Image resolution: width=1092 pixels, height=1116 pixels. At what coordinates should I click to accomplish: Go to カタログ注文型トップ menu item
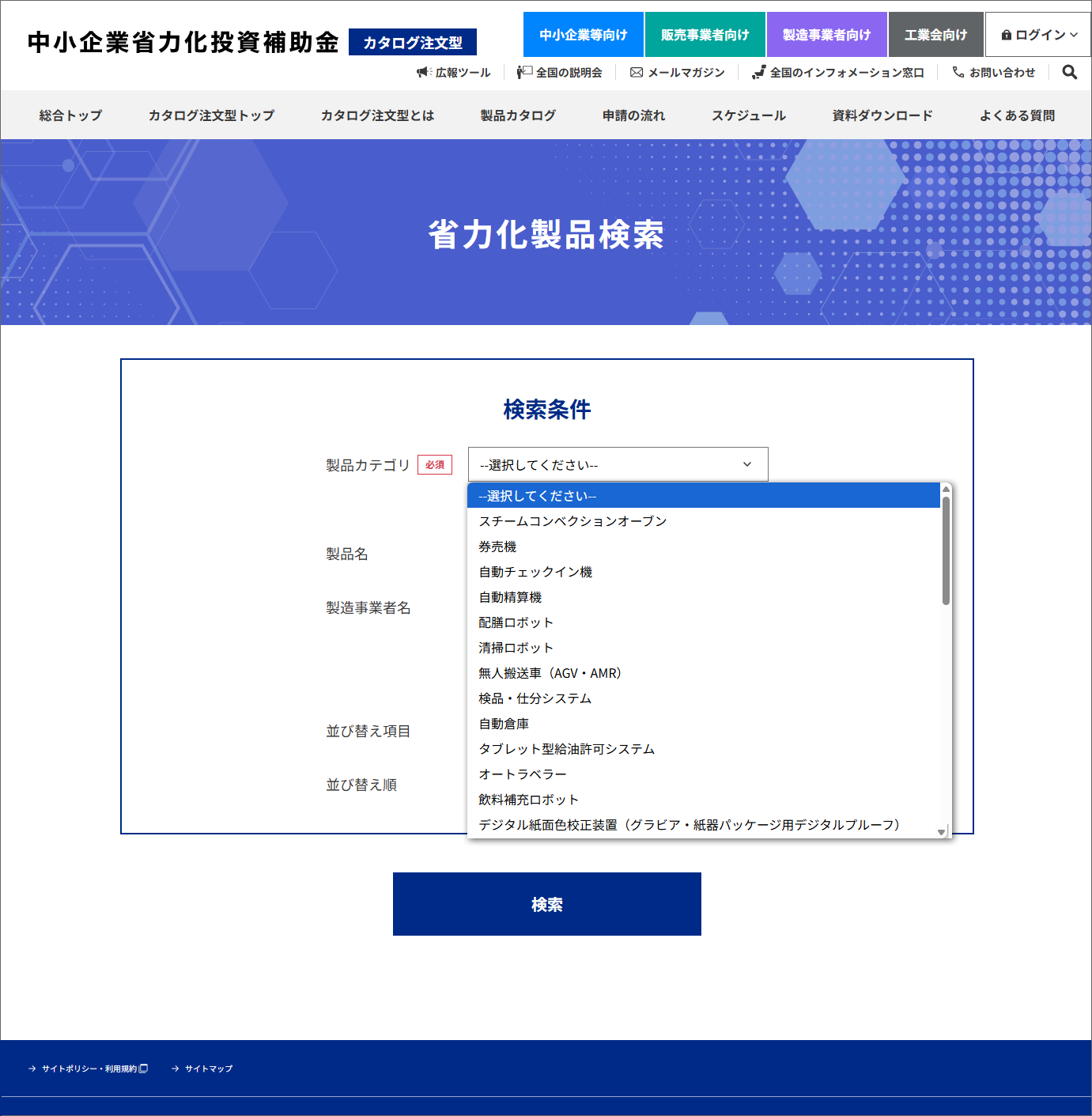212,115
